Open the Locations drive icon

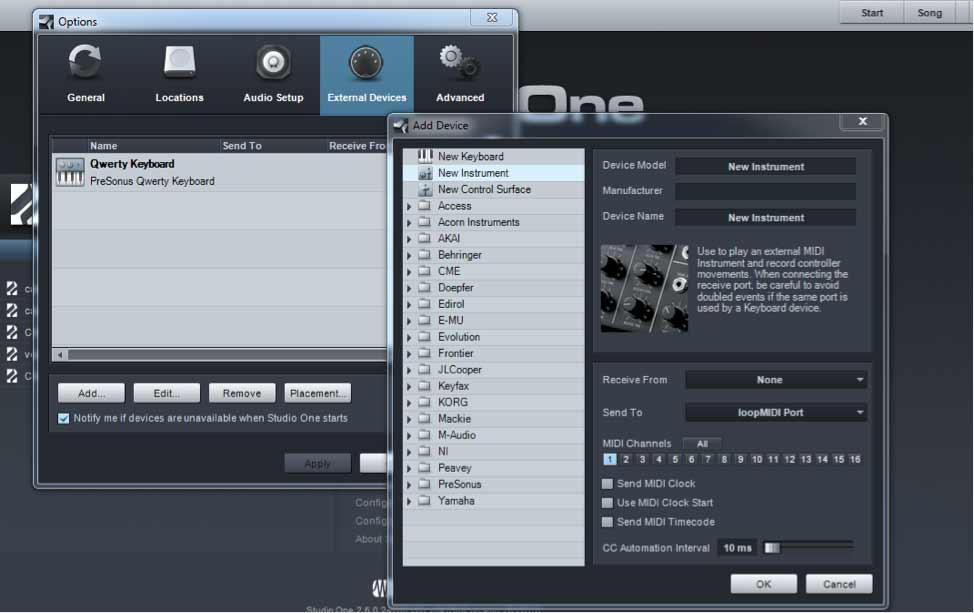click(180, 62)
